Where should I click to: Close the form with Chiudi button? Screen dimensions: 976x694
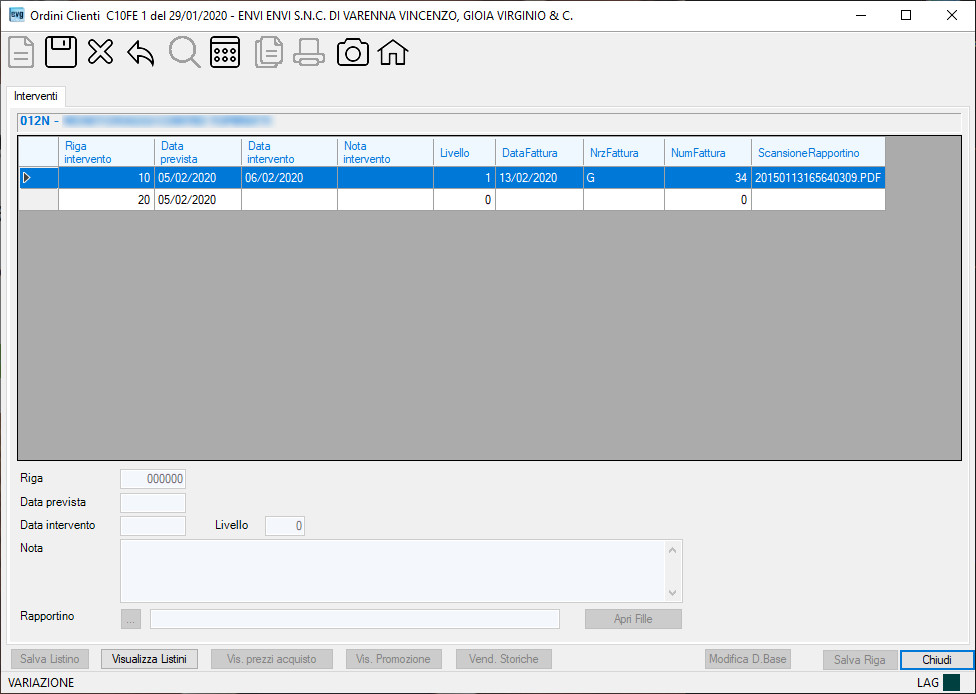coord(937,660)
